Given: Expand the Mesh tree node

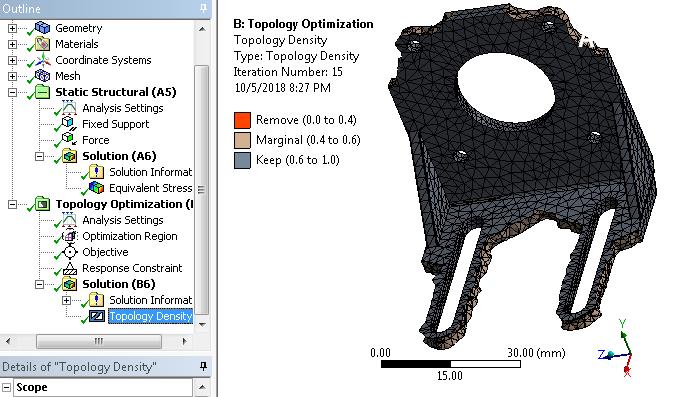Looking at the screenshot, I should point(12,76).
